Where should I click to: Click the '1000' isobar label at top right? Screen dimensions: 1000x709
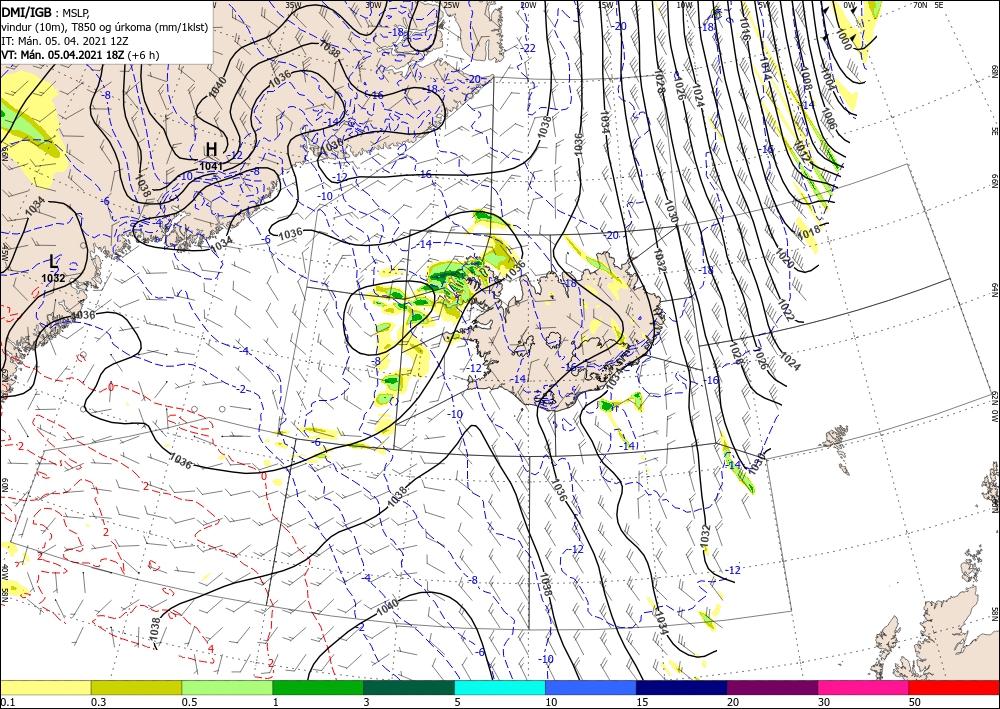coord(843,41)
